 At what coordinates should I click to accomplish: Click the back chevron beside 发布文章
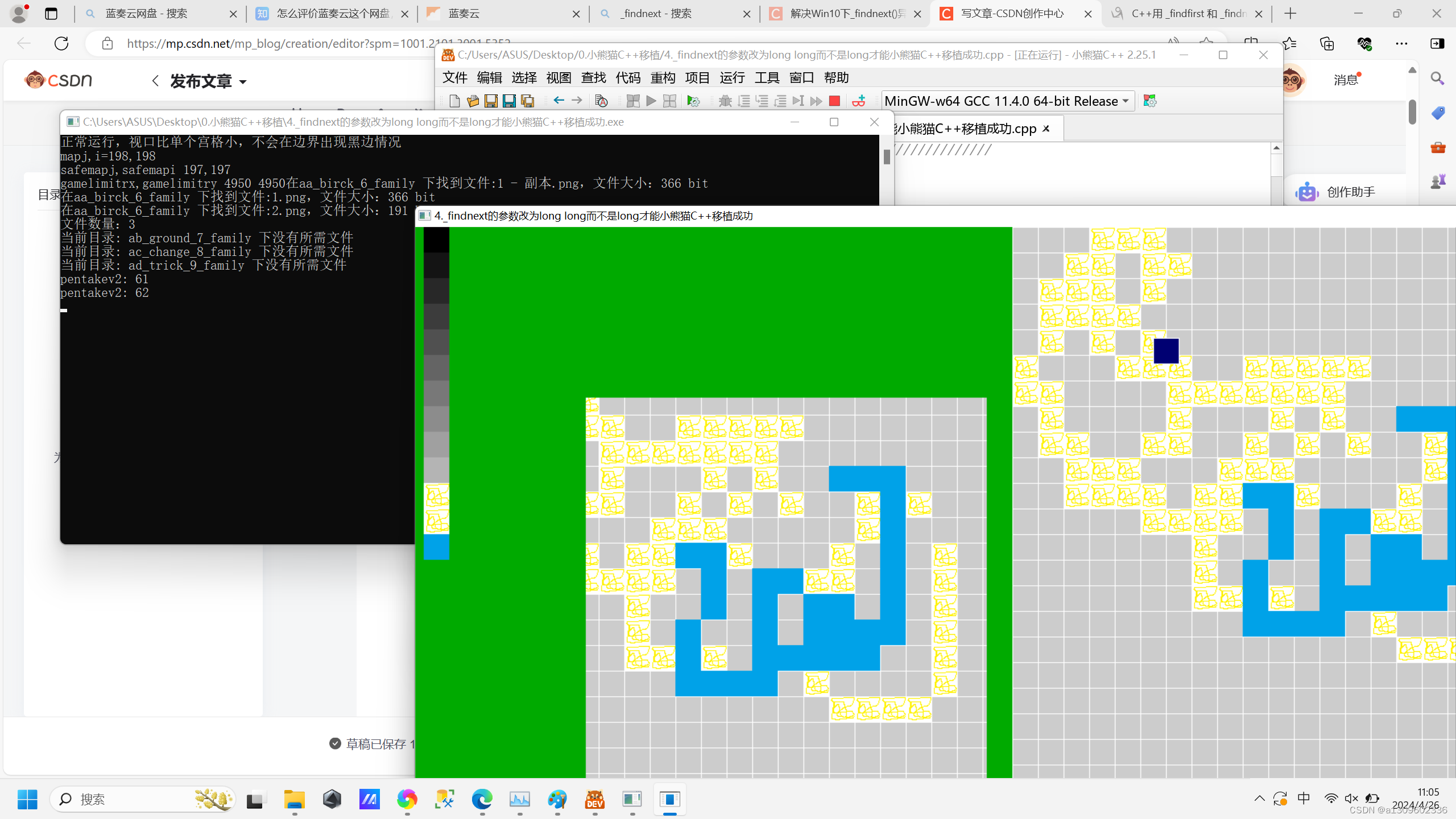tap(155, 81)
